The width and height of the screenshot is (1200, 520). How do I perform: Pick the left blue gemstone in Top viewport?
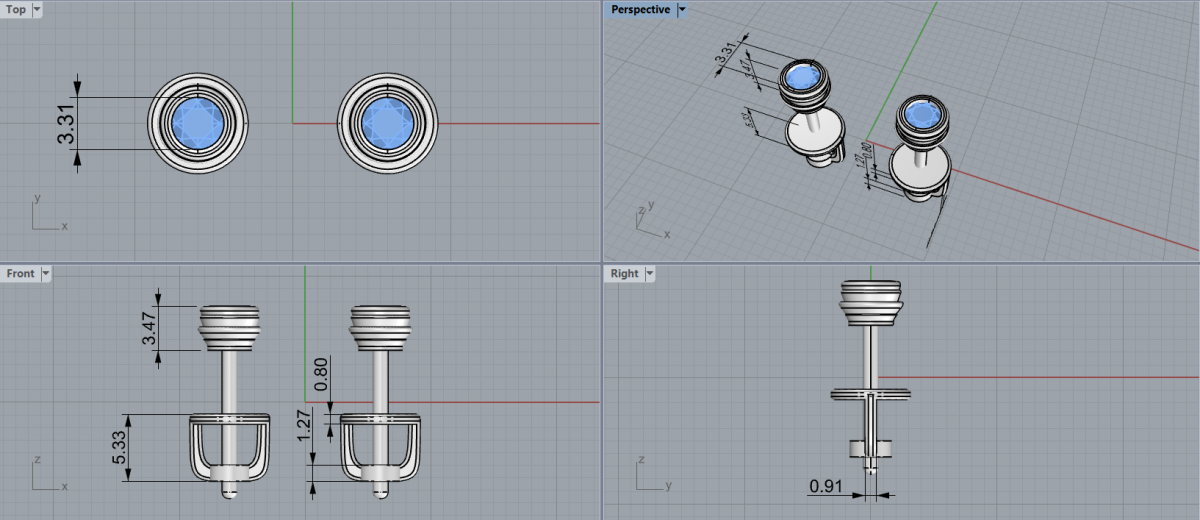(197, 122)
